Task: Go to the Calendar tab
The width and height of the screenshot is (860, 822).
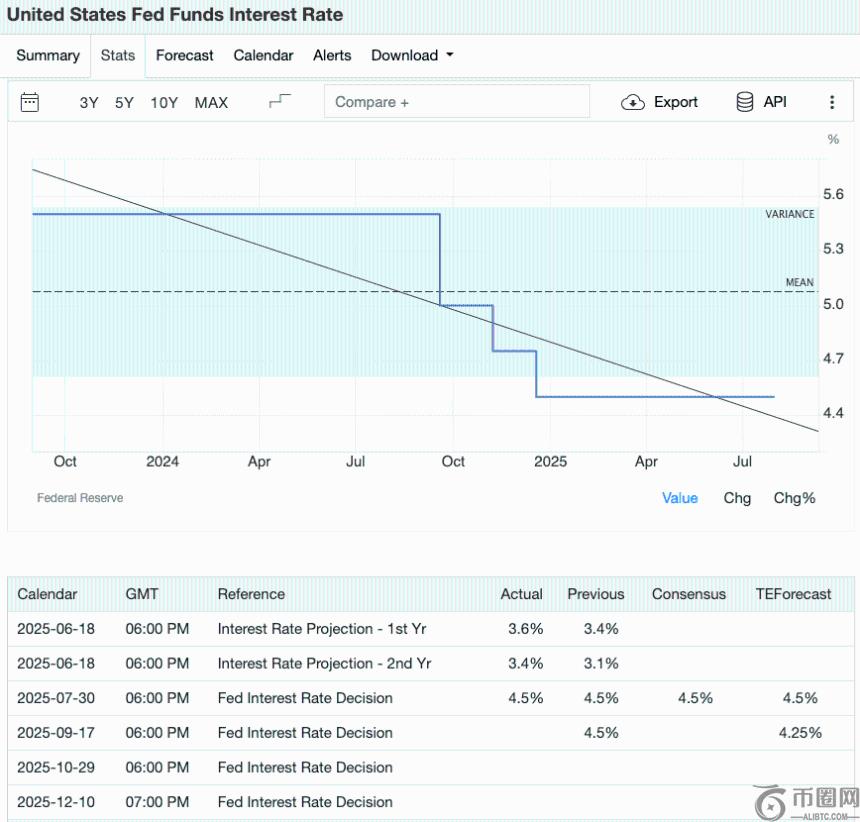Action: (x=263, y=56)
